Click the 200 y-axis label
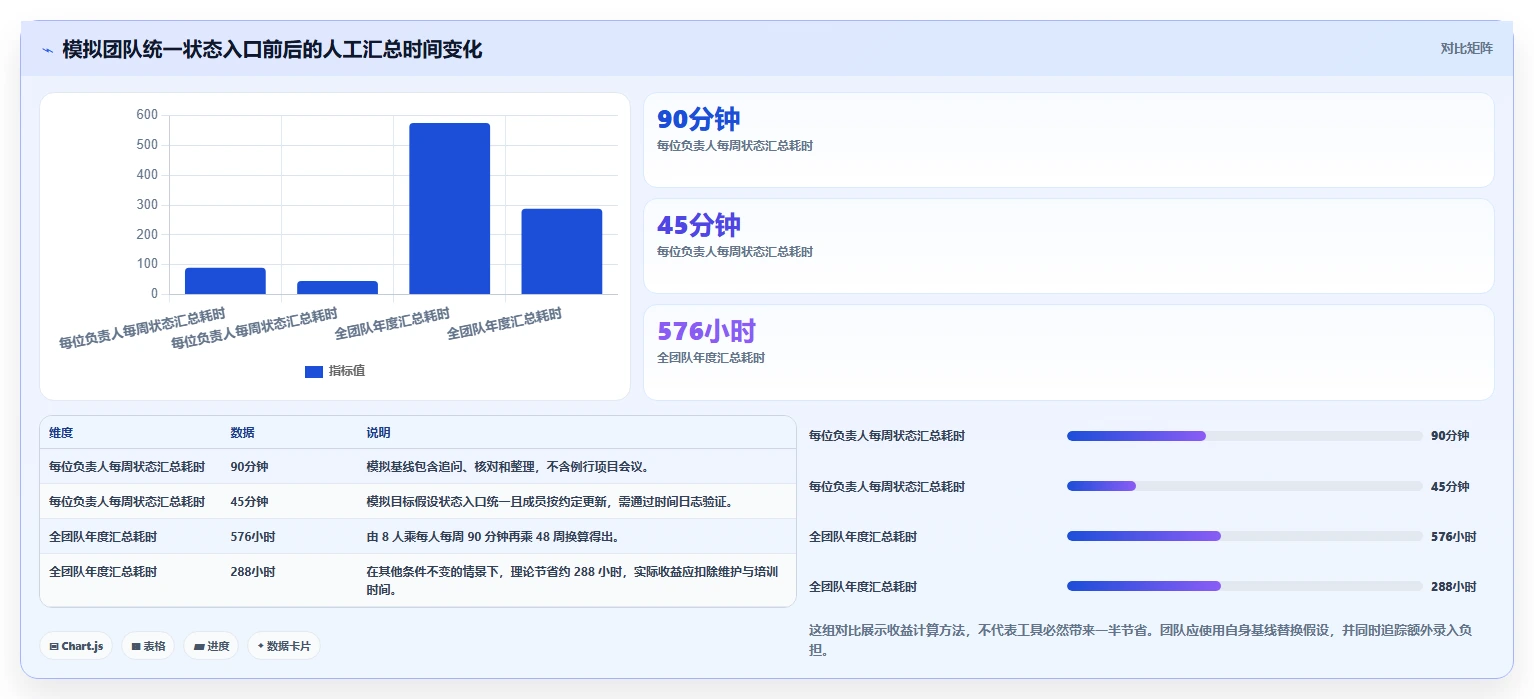 (x=147, y=234)
